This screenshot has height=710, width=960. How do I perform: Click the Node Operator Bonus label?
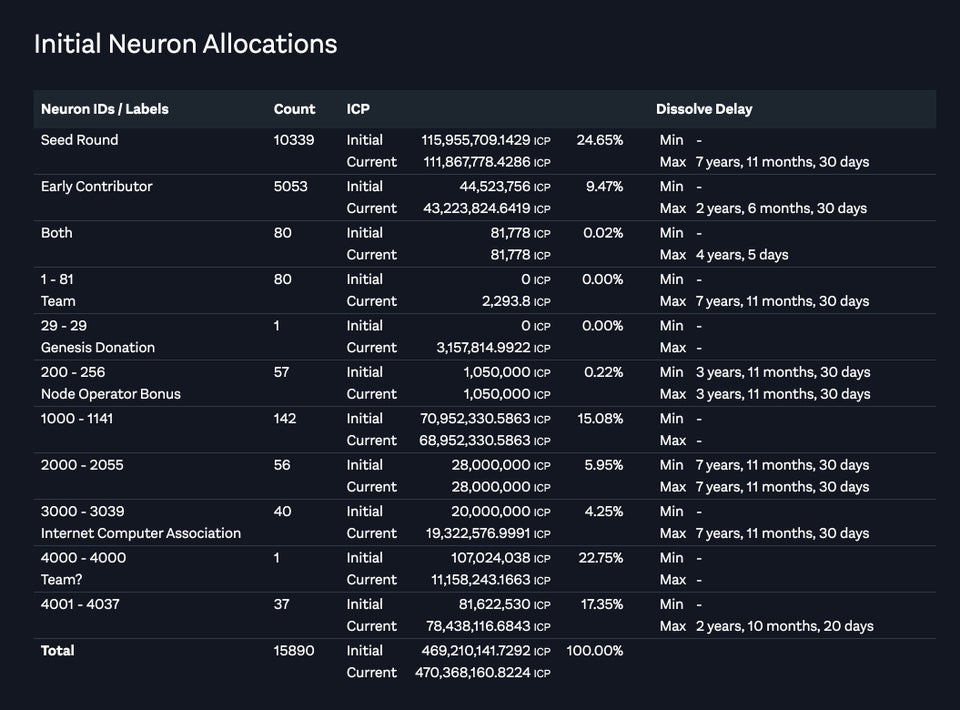[111, 394]
